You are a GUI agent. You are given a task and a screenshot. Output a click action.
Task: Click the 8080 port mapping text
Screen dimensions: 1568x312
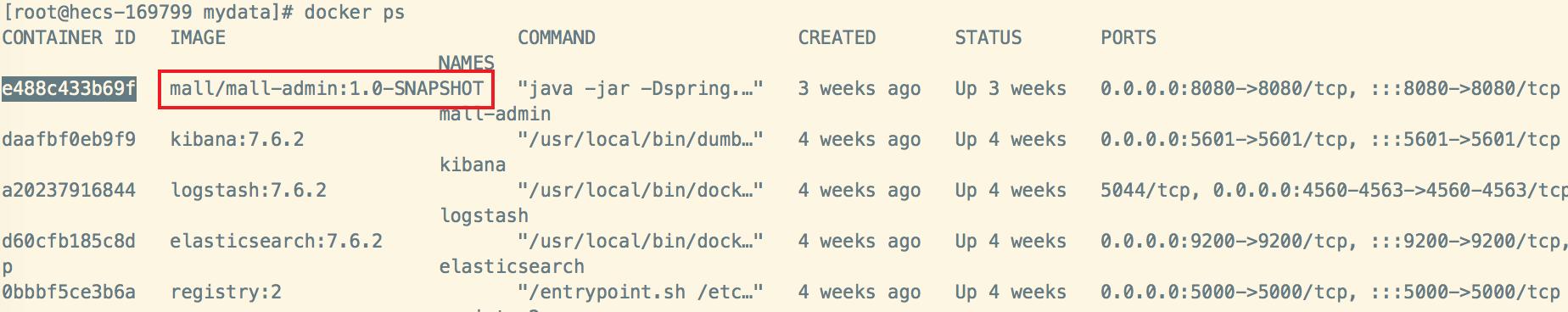pos(1330,89)
